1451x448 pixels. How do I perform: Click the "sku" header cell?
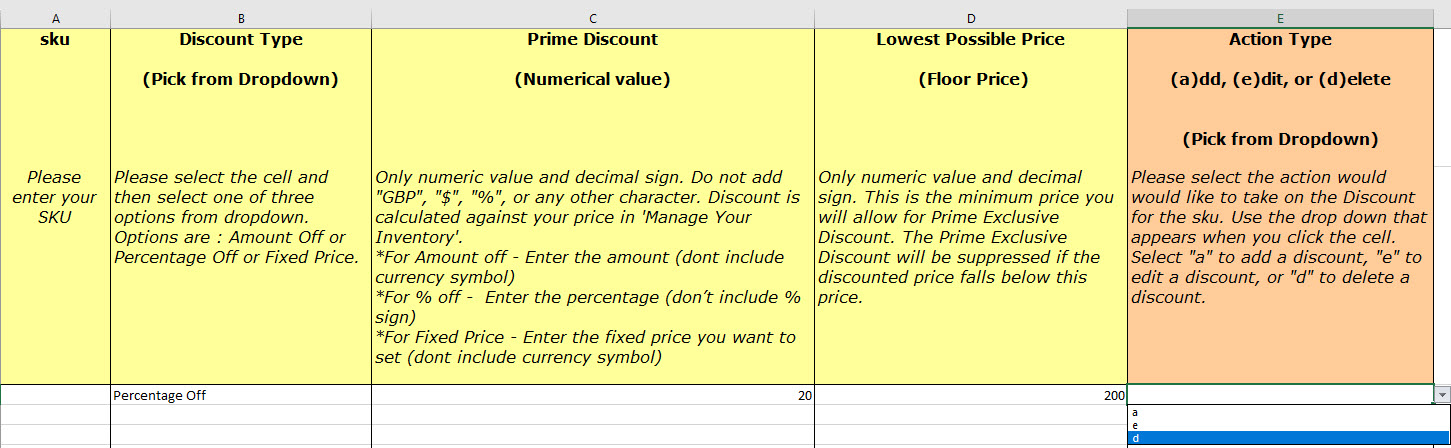point(55,205)
